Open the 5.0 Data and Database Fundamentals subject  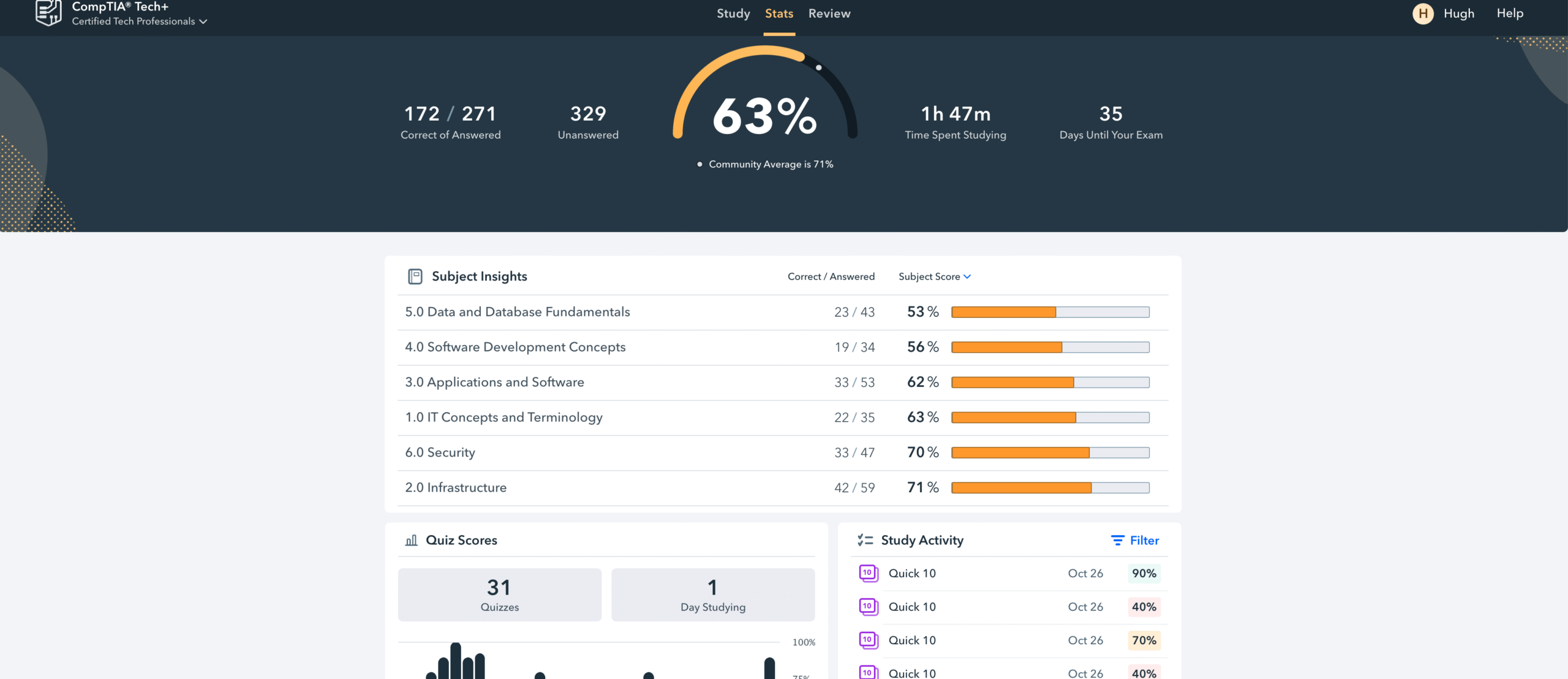tap(517, 312)
